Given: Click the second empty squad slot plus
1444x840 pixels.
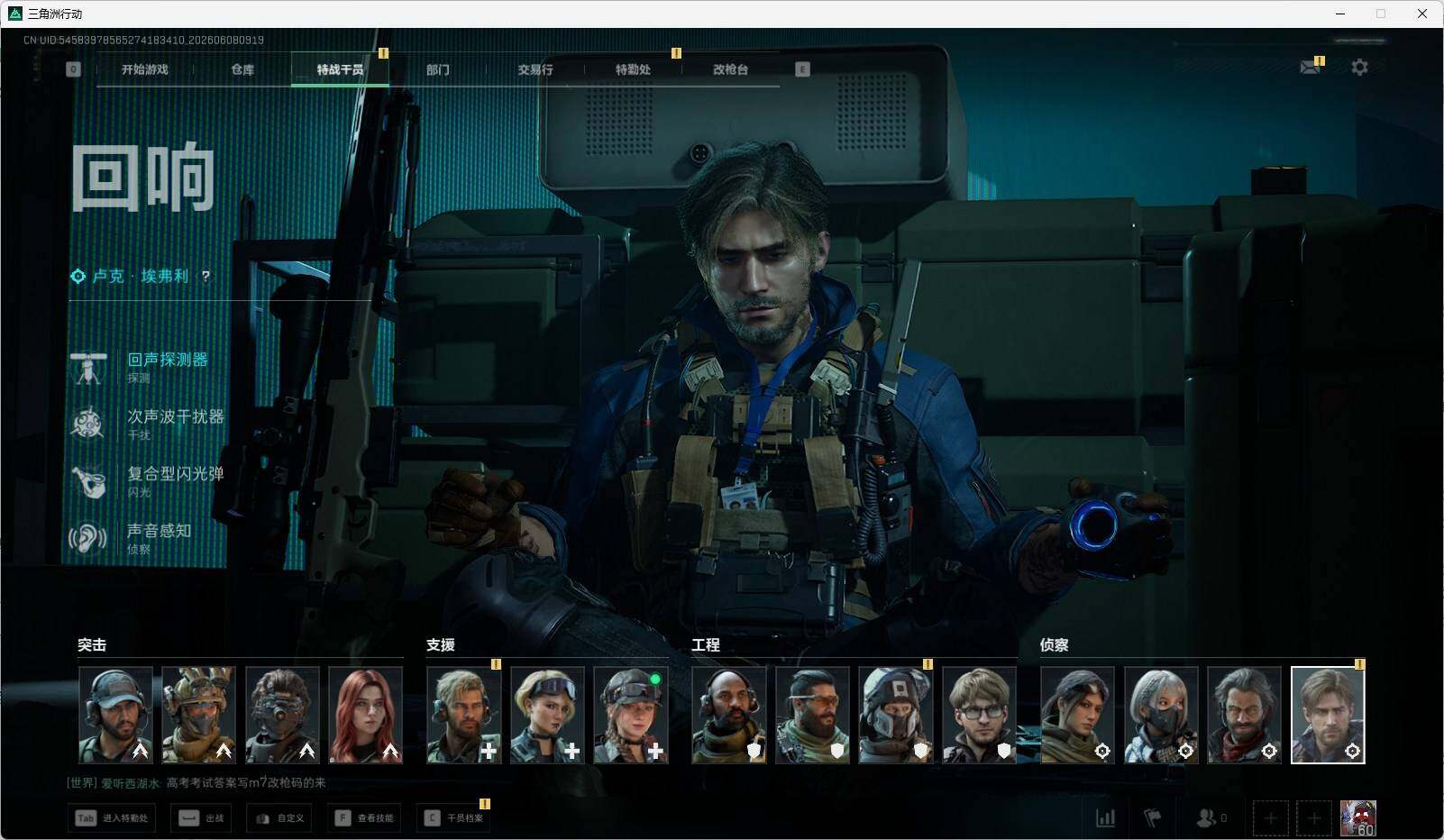Looking at the screenshot, I should pyautogui.click(x=1314, y=818).
